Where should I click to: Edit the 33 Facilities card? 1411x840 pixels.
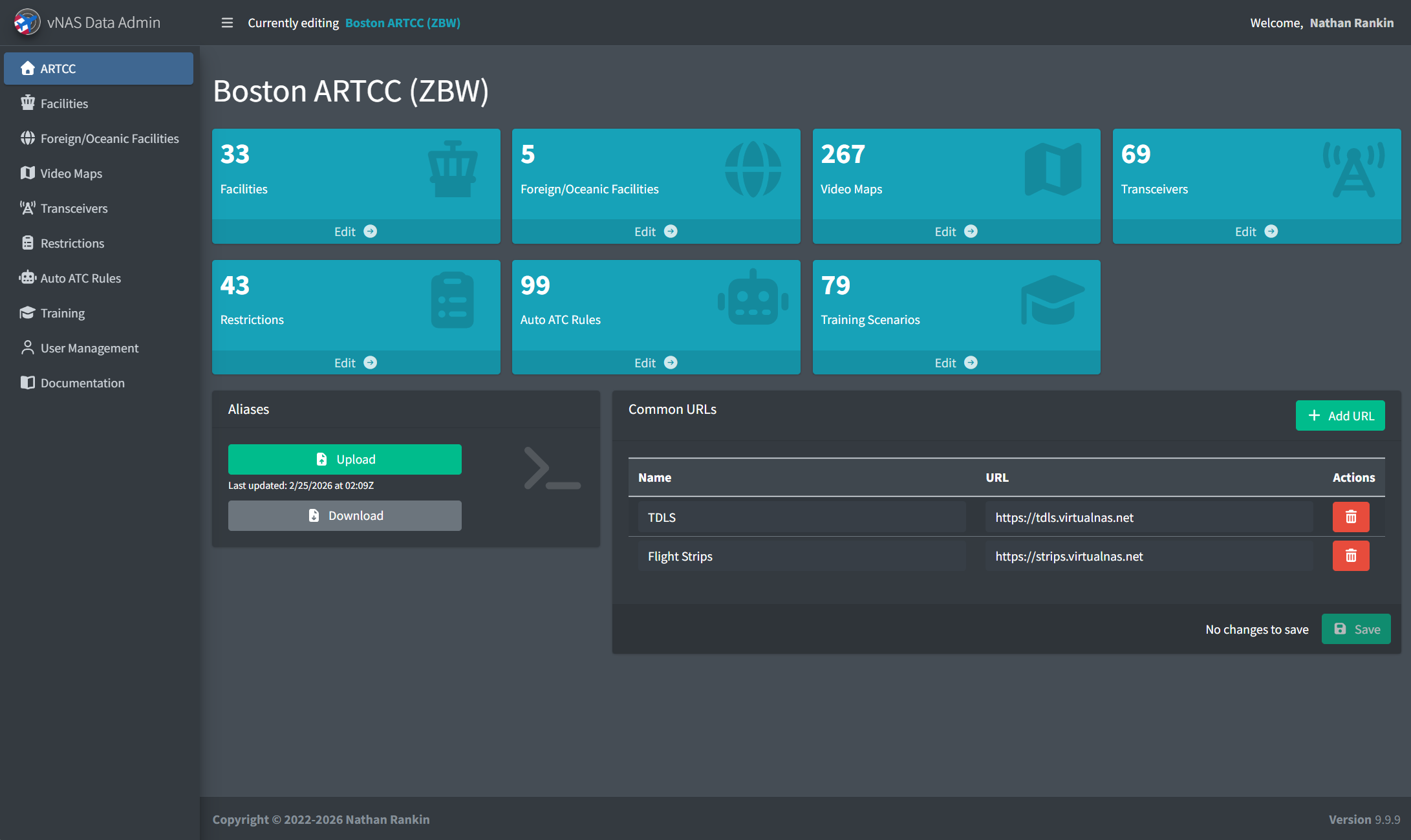click(356, 232)
